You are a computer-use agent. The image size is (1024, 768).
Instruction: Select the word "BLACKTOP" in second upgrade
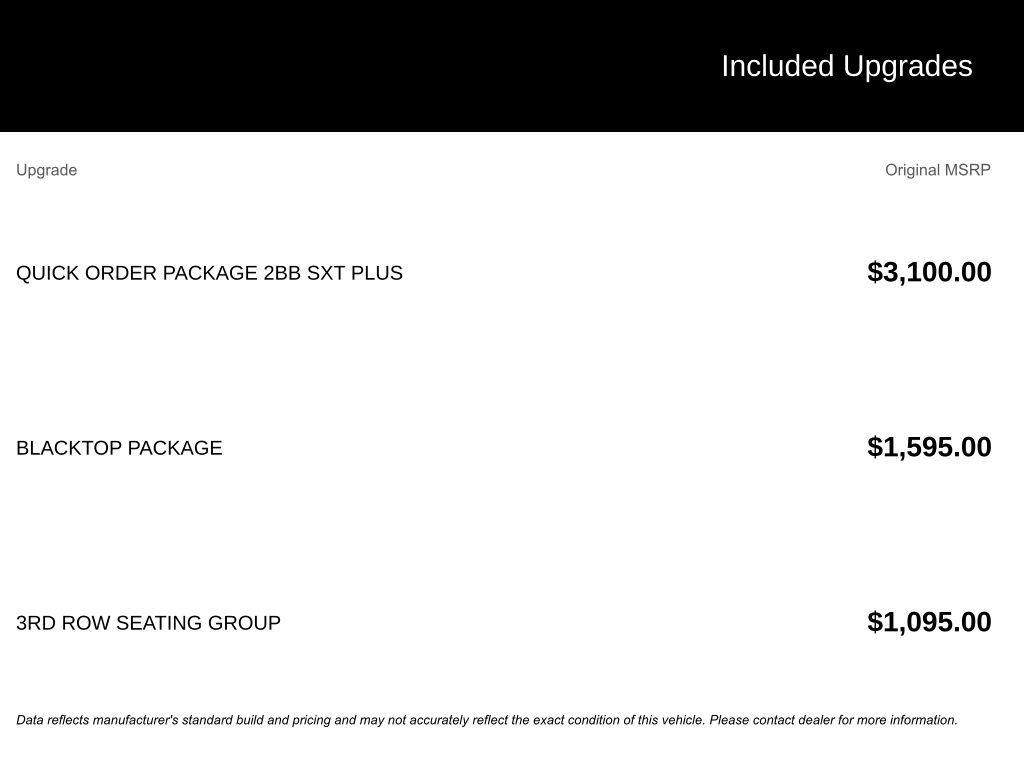(69, 448)
